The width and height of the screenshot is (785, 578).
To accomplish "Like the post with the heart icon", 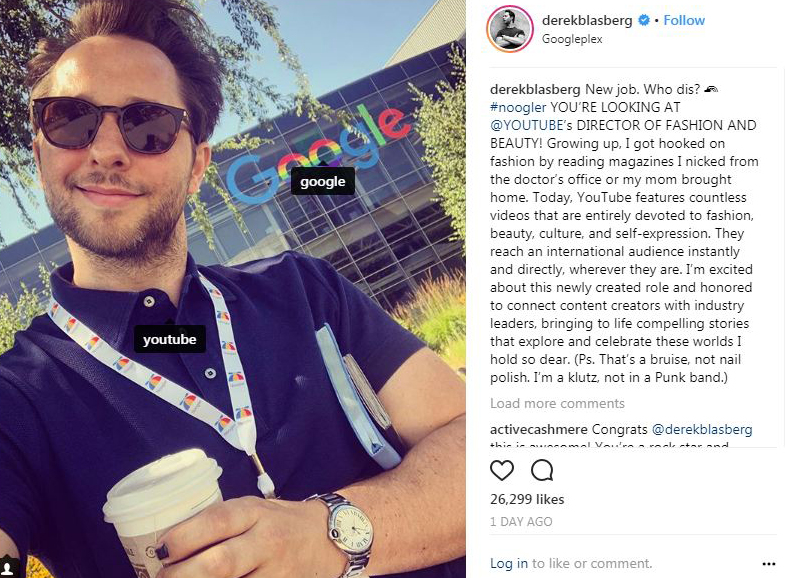I will (502, 470).
